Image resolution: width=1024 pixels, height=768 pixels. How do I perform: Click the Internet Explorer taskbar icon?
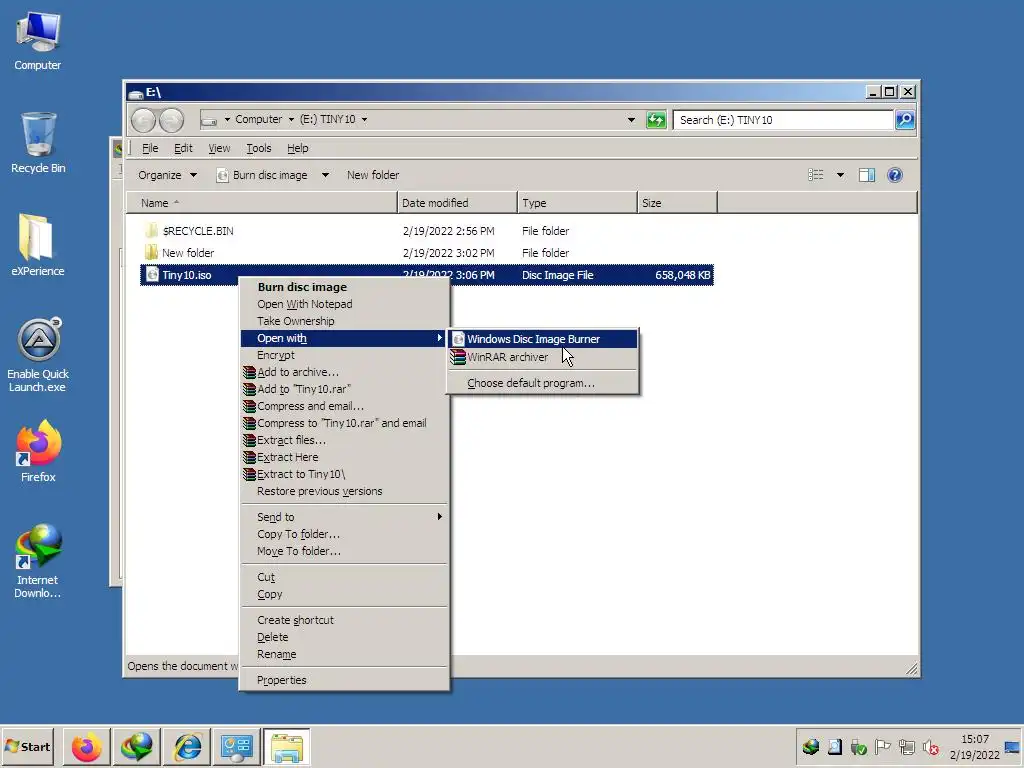click(187, 746)
